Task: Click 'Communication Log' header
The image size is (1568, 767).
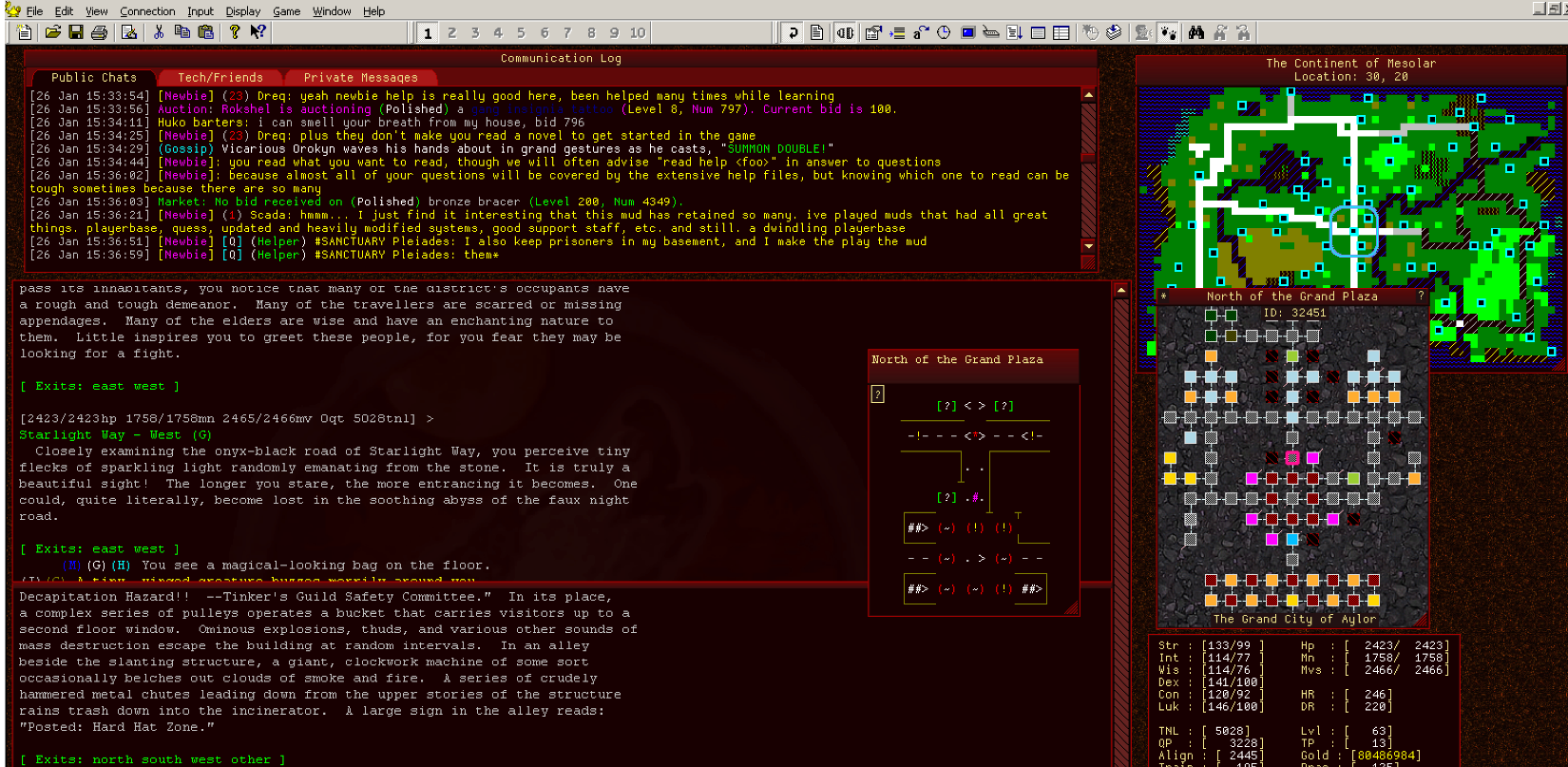Action: point(561,59)
